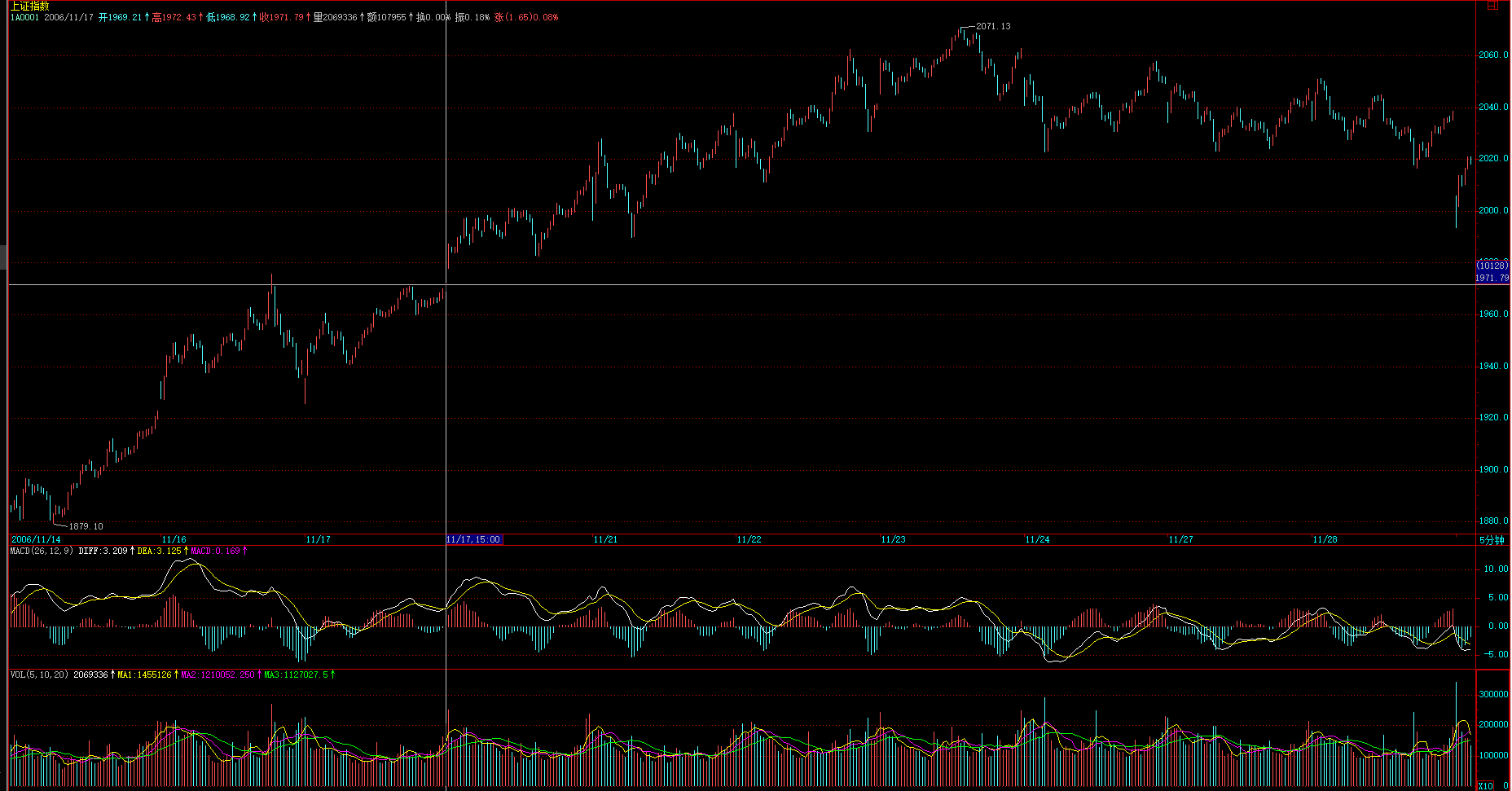Click the 2060.0 price axis label

1493,55
